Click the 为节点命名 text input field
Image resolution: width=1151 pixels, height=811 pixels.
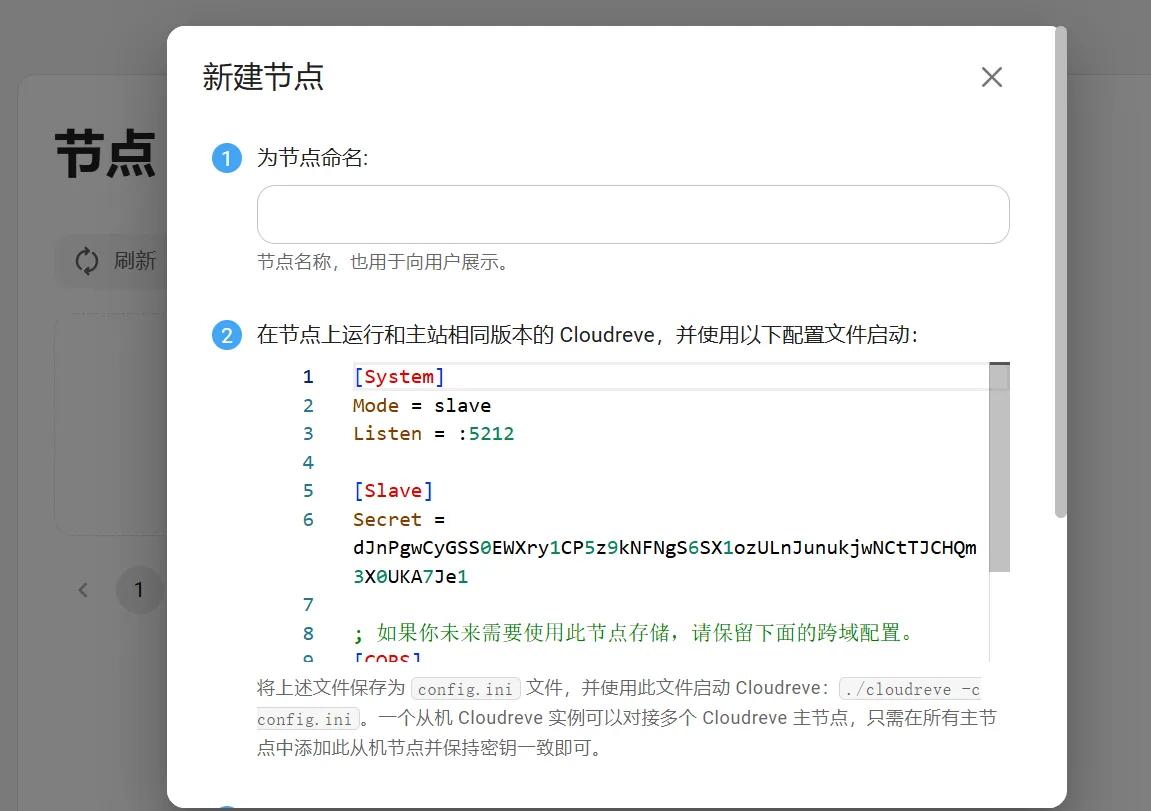[x=632, y=214]
